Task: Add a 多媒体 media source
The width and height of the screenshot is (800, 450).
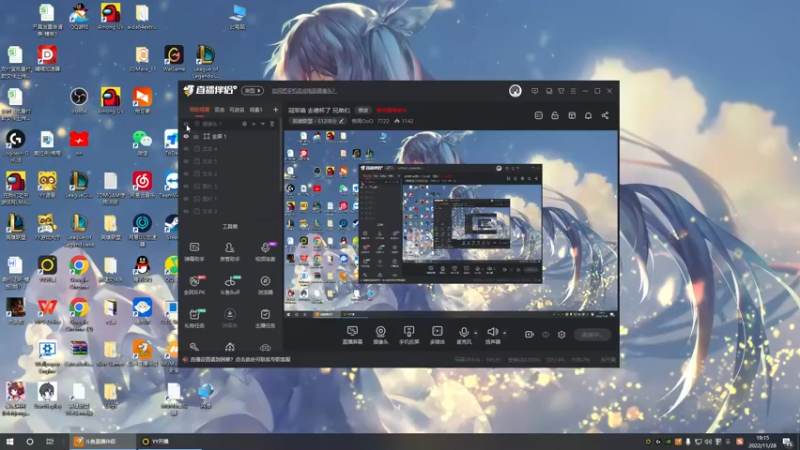Action: pos(437,335)
